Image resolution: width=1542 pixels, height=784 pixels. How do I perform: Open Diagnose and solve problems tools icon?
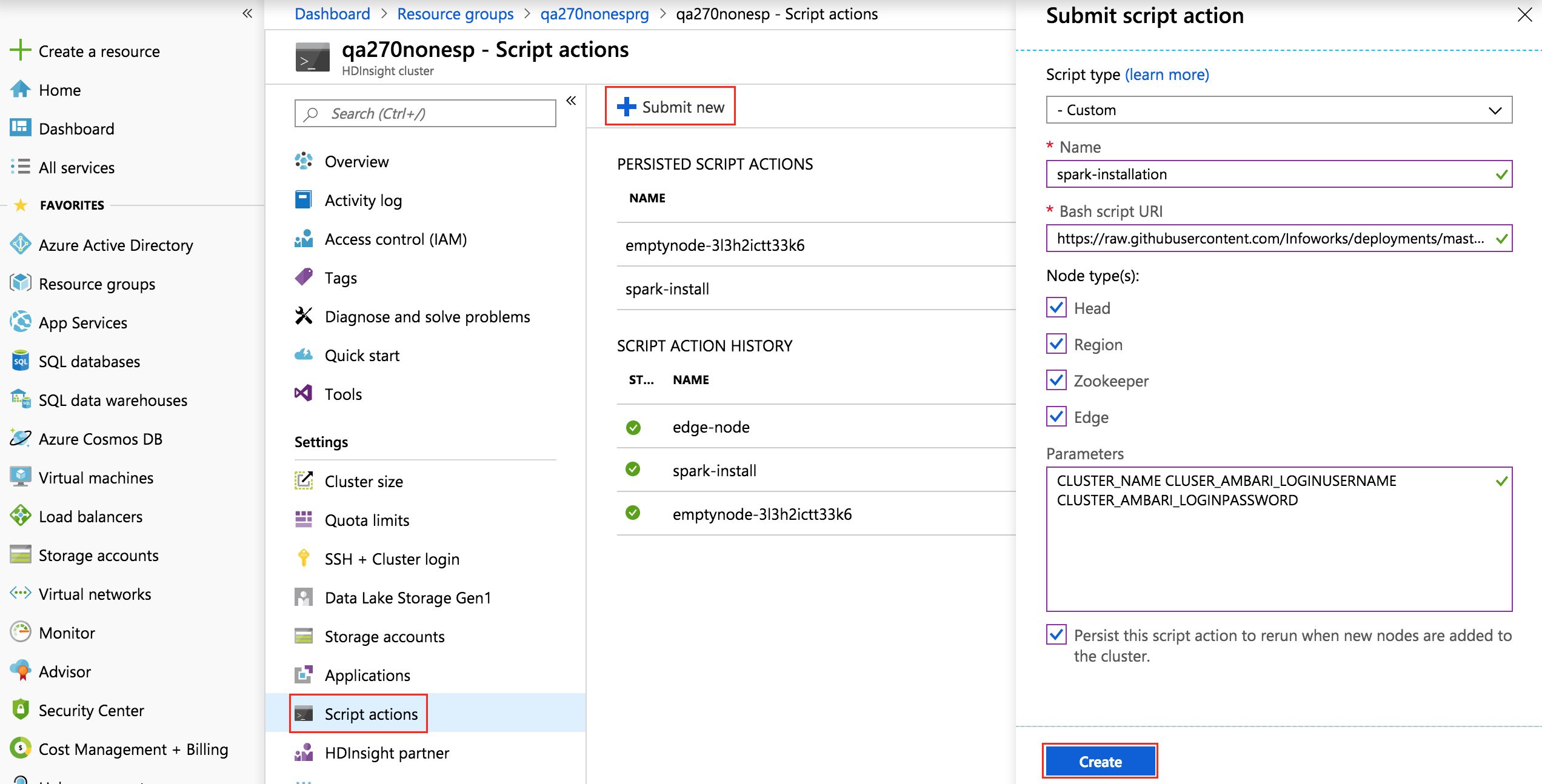pyautogui.click(x=304, y=316)
